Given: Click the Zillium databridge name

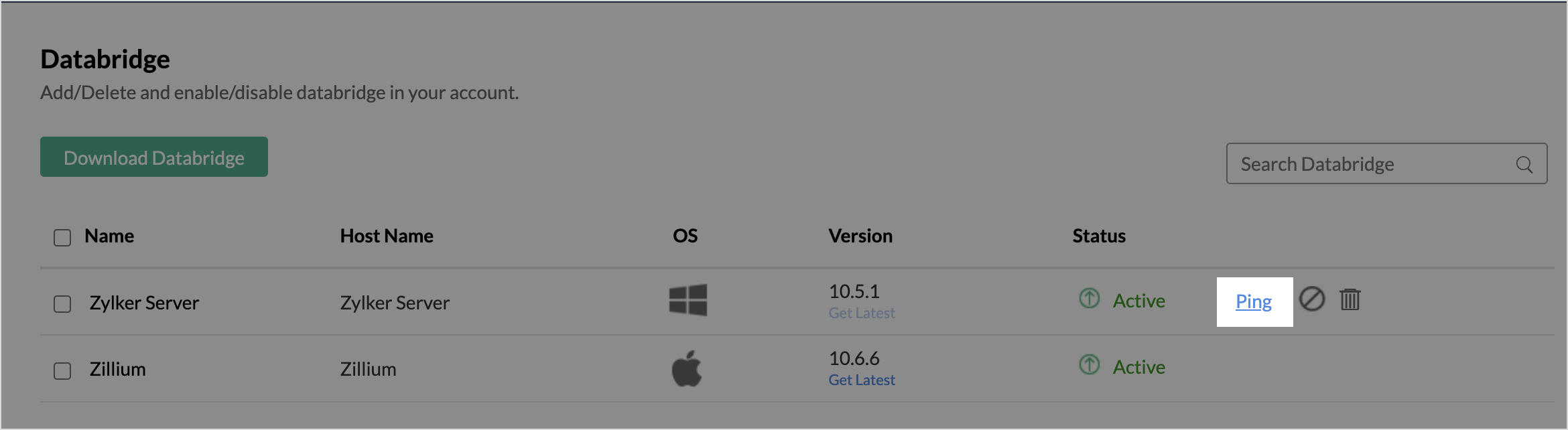Looking at the screenshot, I should [x=117, y=369].
